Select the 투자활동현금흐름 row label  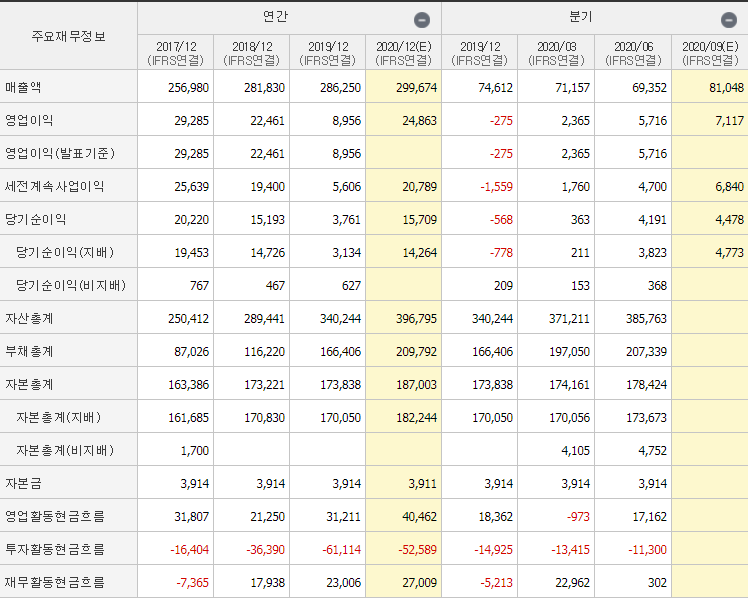coord(54,549)
